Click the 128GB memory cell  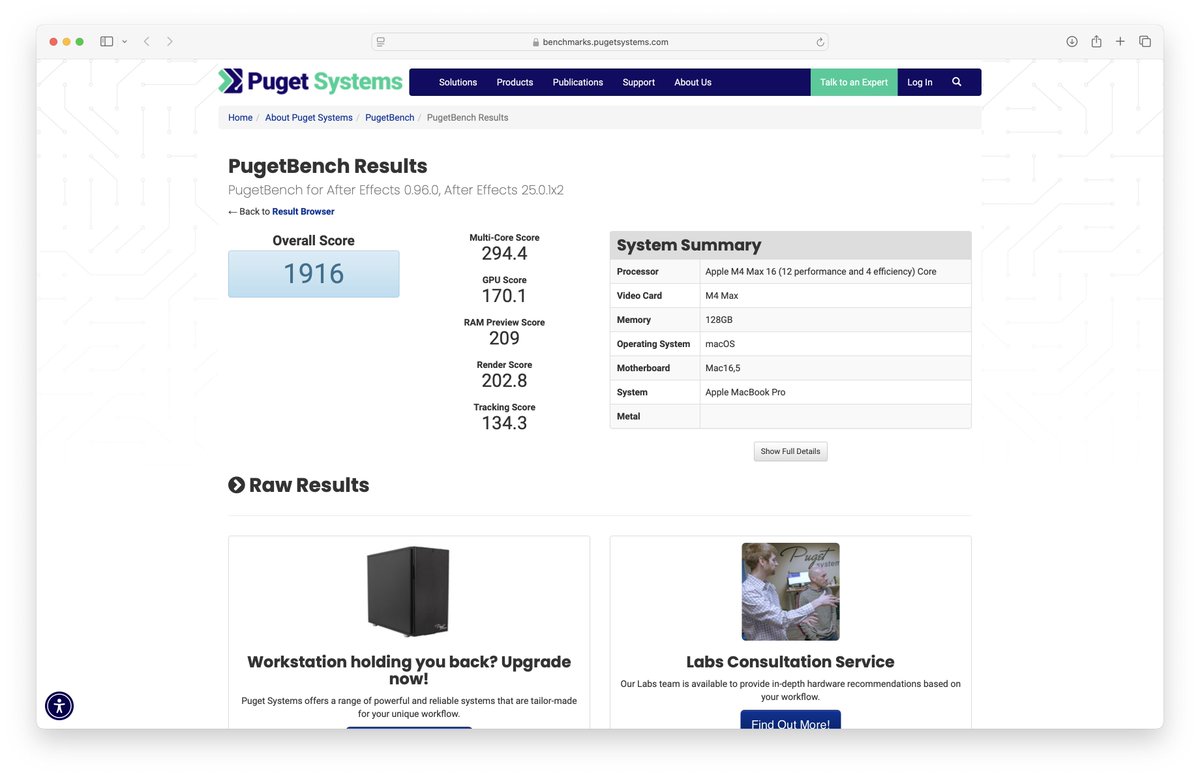[835, 320]
